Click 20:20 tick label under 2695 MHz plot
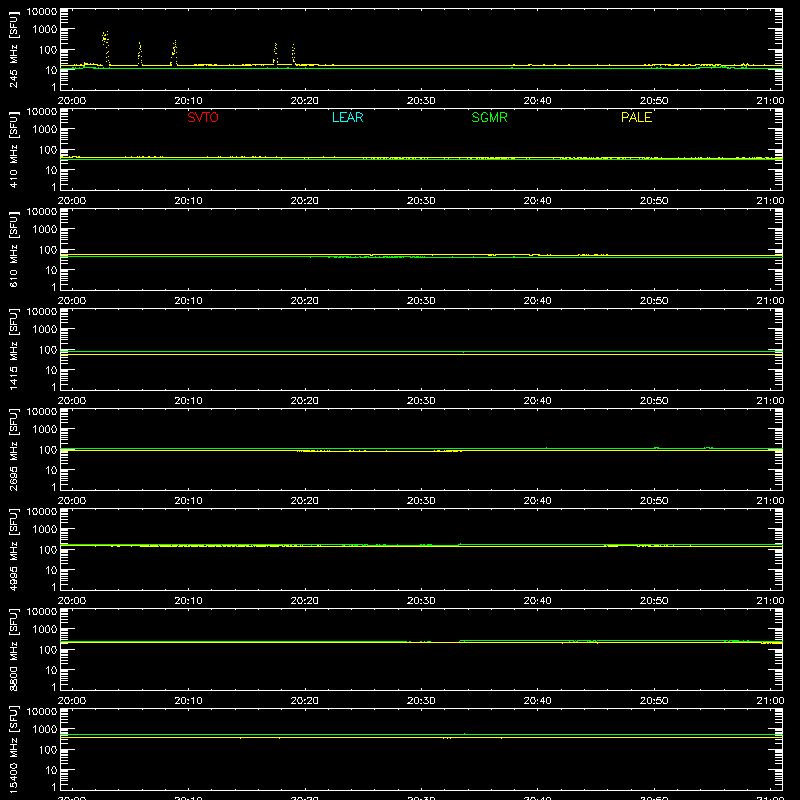 tap(305, 501)
